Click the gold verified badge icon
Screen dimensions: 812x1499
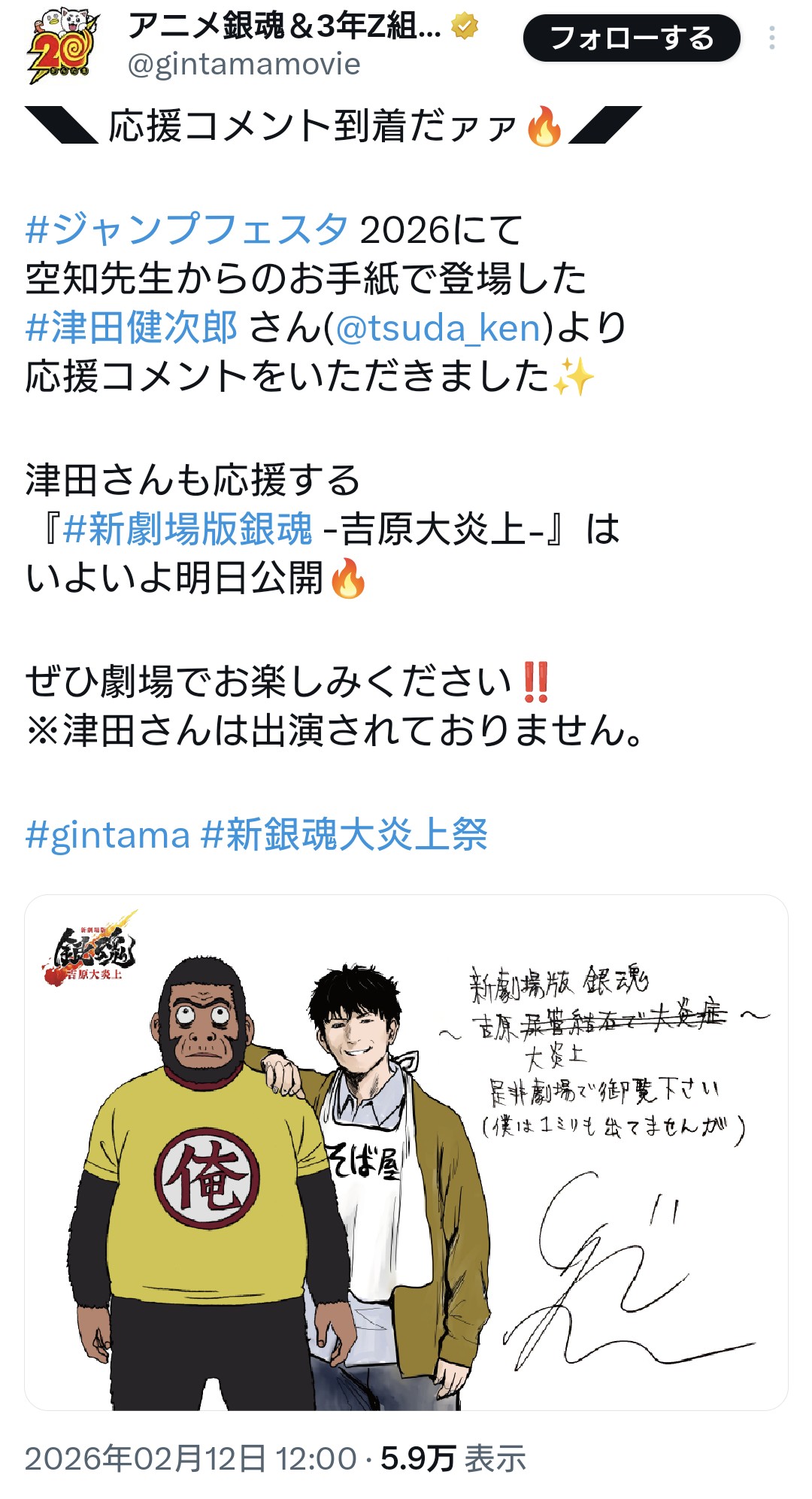pos(465,28)
